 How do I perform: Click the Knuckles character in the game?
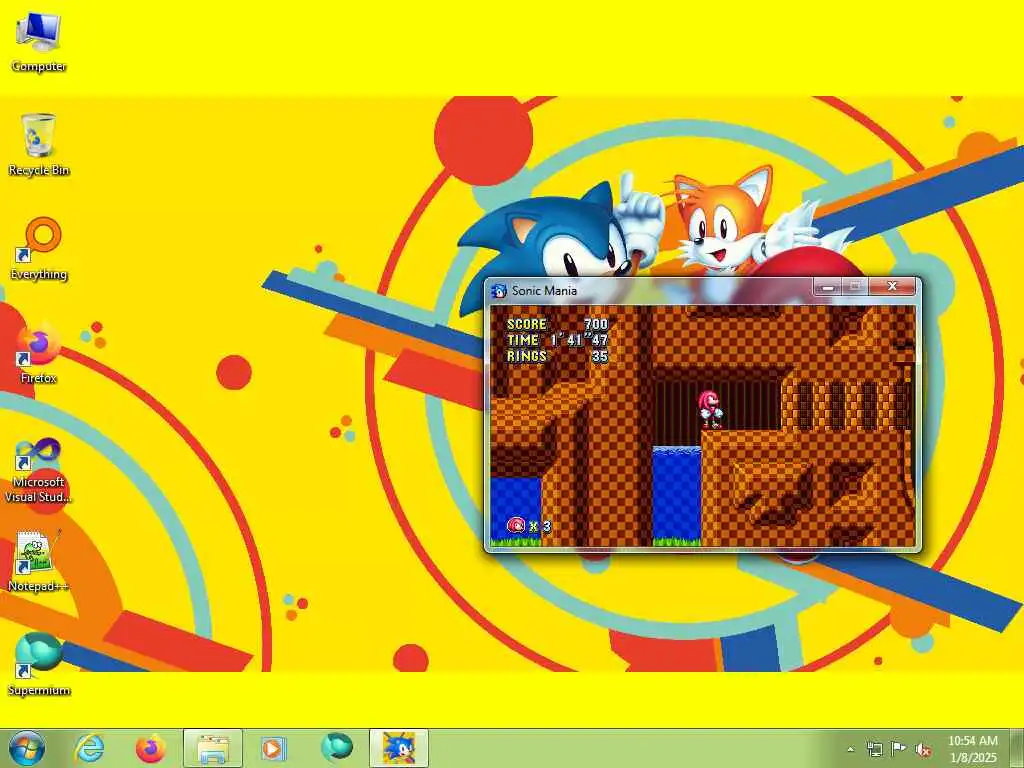pyautogui.click(x=710, y=409)
